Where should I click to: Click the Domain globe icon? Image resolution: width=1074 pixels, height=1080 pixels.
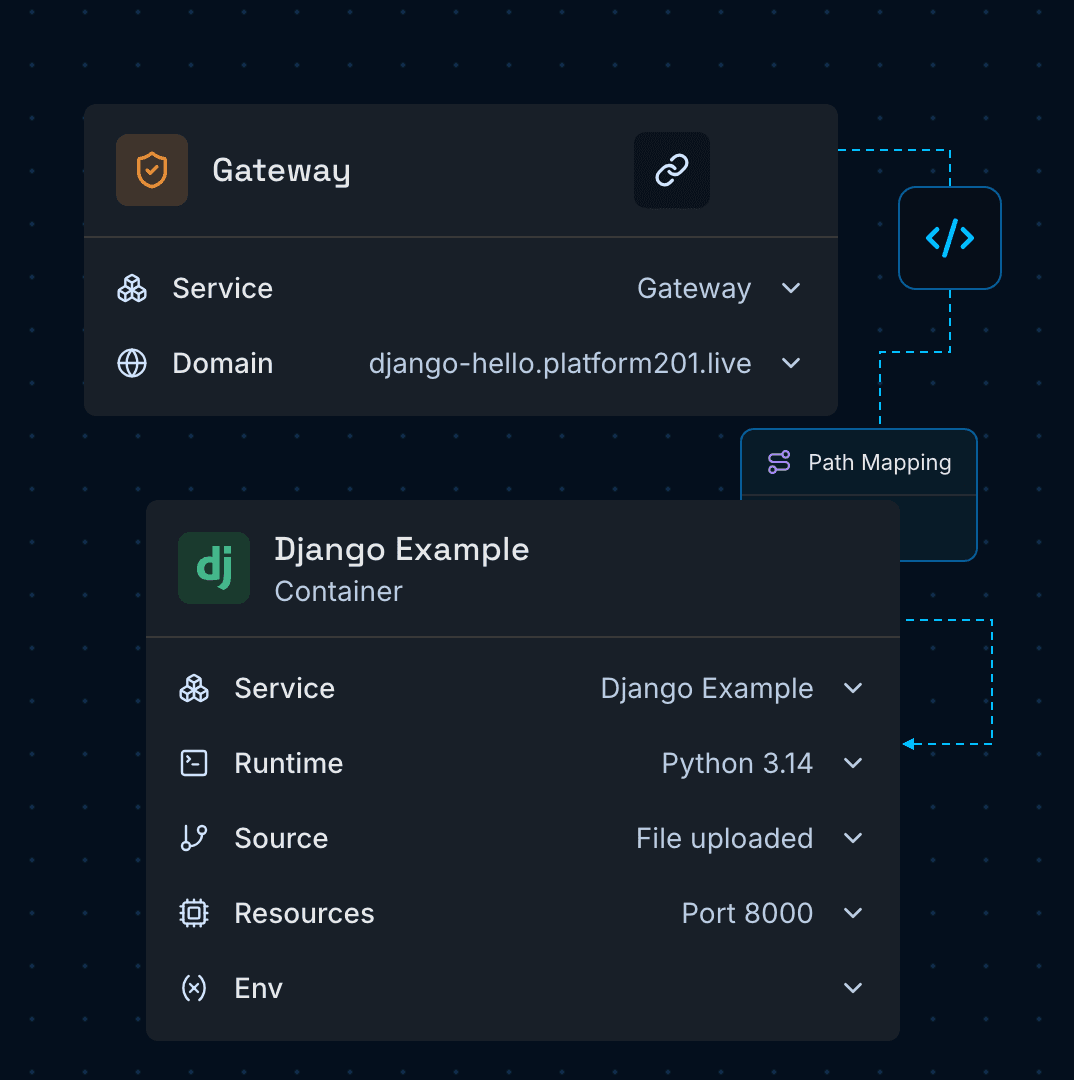(x=132, y=363)
